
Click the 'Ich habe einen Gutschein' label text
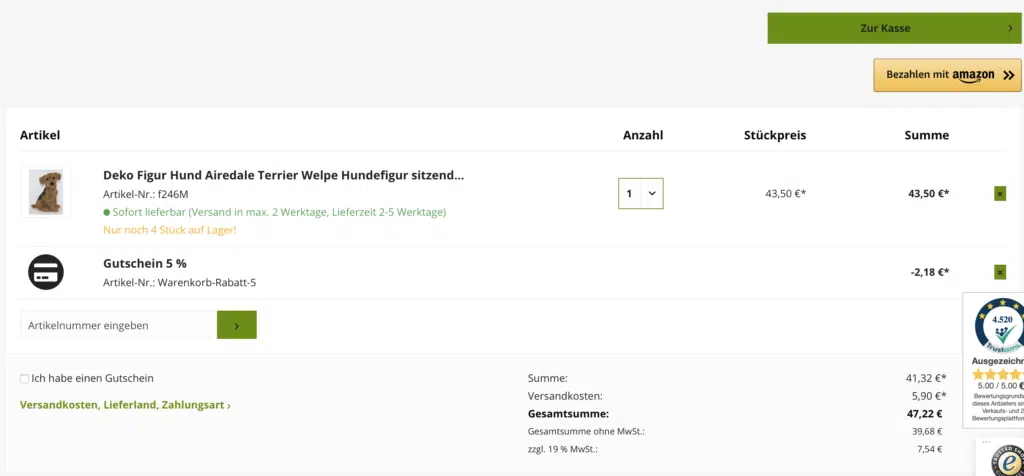(93, 379)
